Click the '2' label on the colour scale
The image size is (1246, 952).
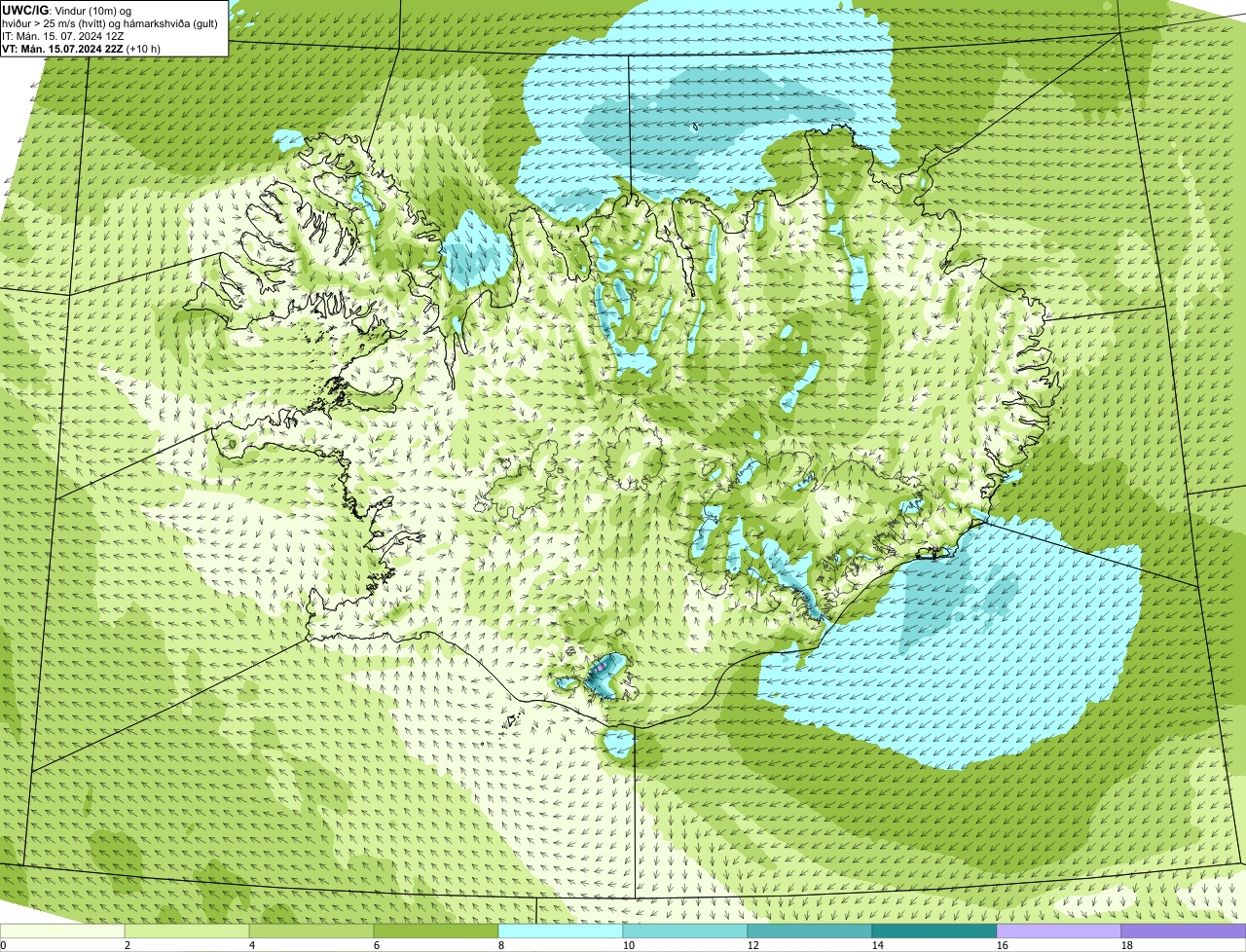pos(128,945)
